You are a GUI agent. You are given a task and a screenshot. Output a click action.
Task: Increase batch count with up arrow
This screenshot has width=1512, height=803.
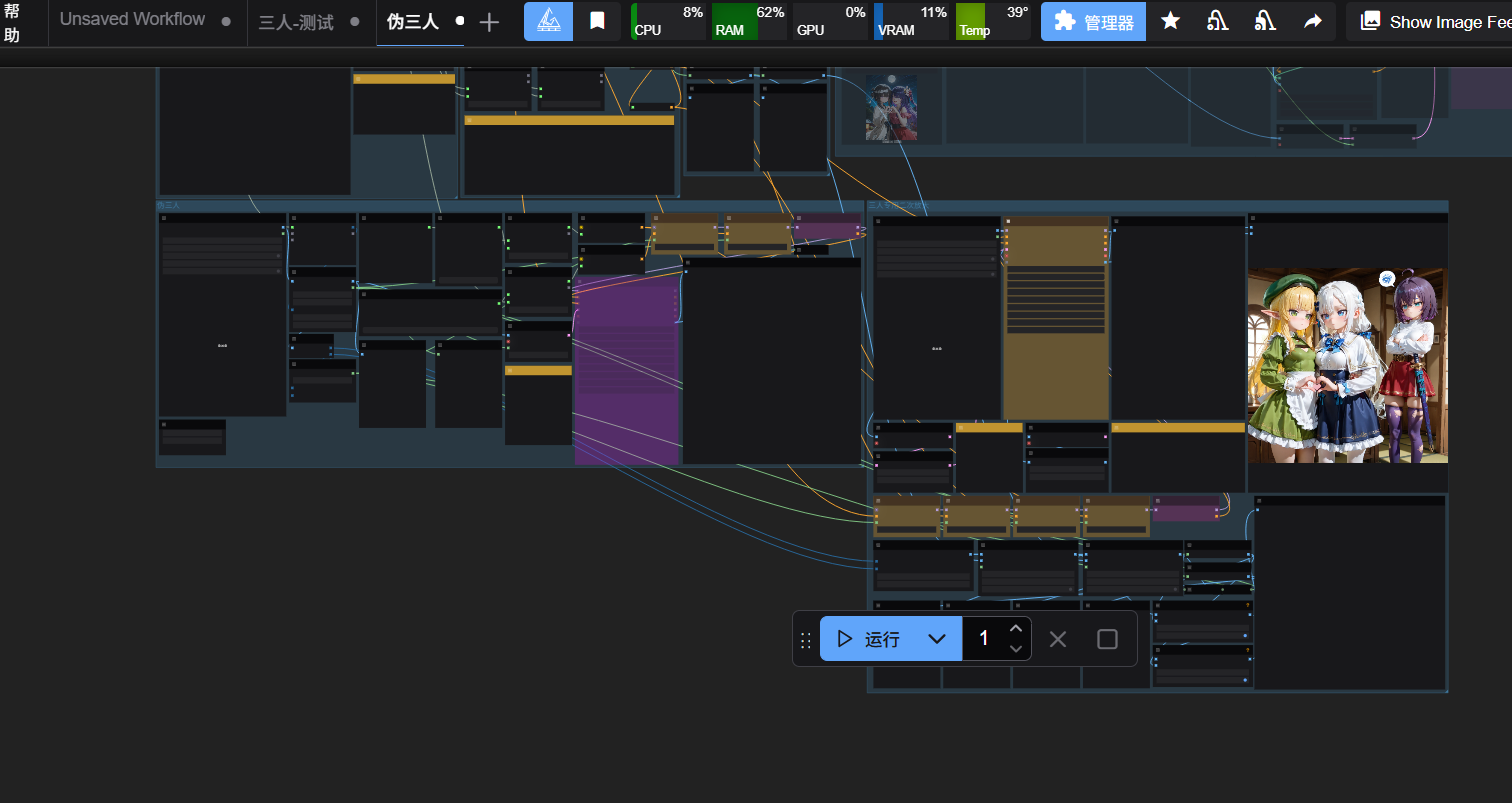tap(1016, 629)
